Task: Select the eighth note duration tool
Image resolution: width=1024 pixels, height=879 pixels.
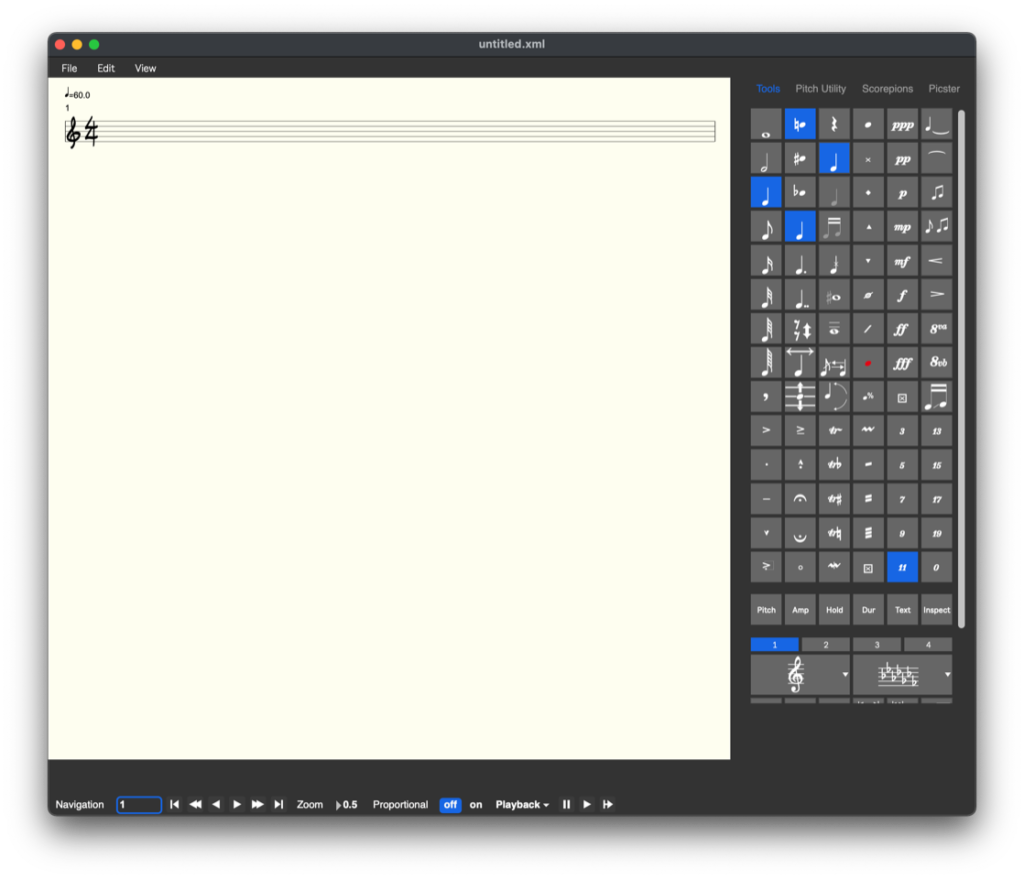Action: tap(766, 227)
